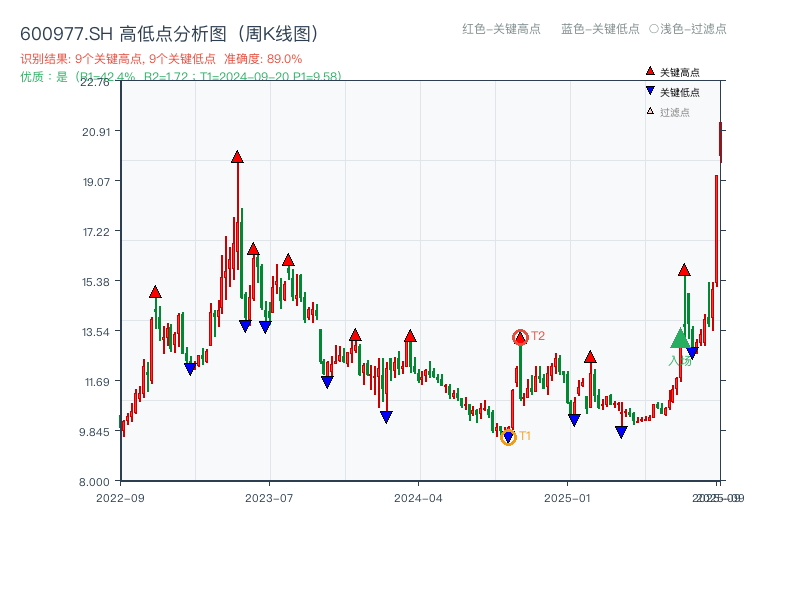Click the circled T1 low-point marker
The image size is (800, 600).
[x=508, y=436]
